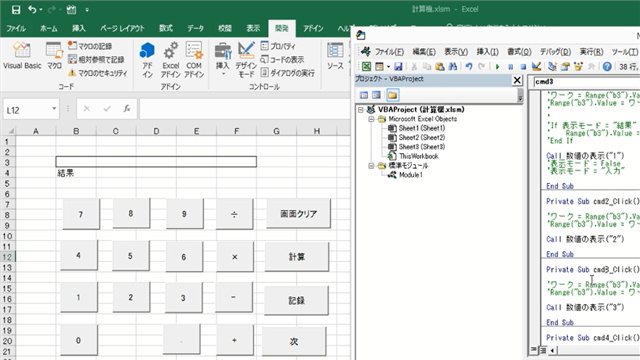The height and width of the screenshot is (360, 640).
Task: Switch to the 表示 ribbon tab
Action: point(253,28)
